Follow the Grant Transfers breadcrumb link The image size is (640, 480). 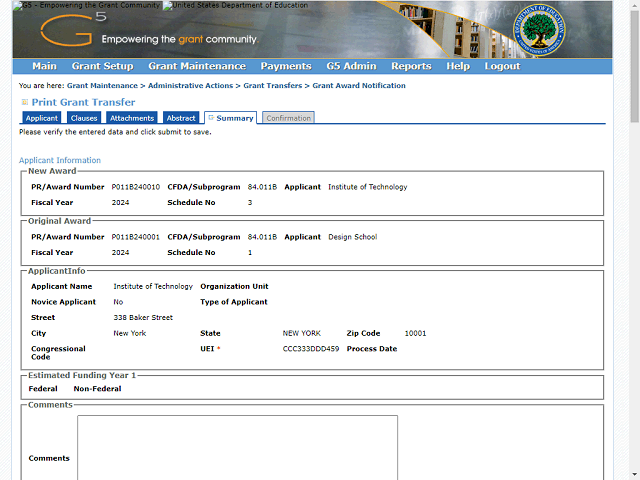273,86
